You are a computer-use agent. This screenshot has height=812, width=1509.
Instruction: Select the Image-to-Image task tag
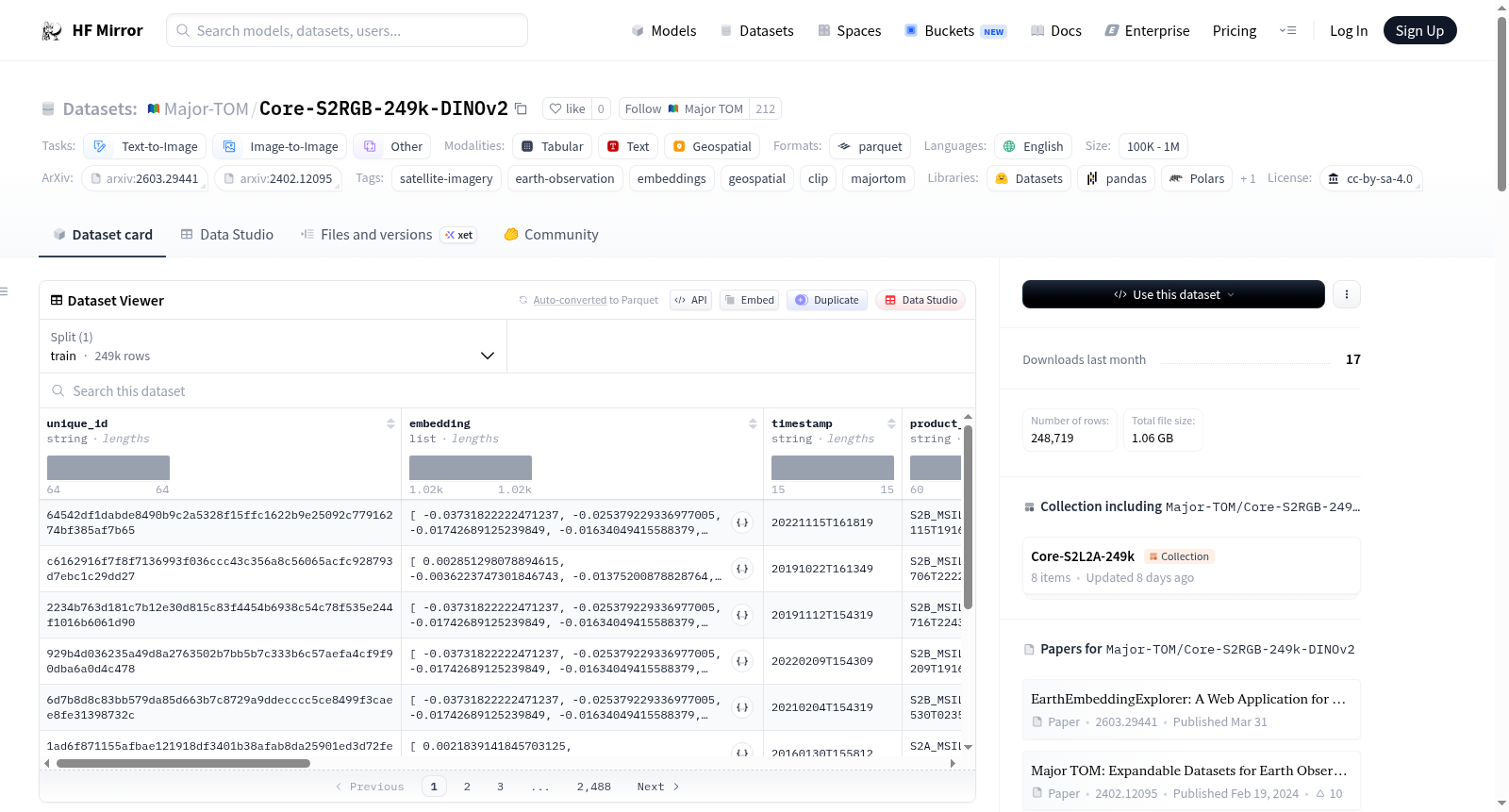(280, 146)
